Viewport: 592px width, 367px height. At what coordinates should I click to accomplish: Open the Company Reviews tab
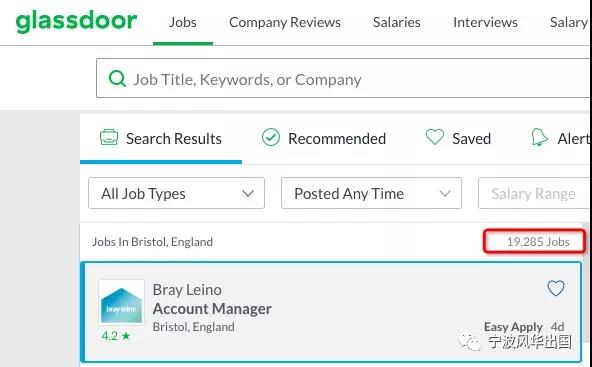pyautogui.click(x=285, y=22)
